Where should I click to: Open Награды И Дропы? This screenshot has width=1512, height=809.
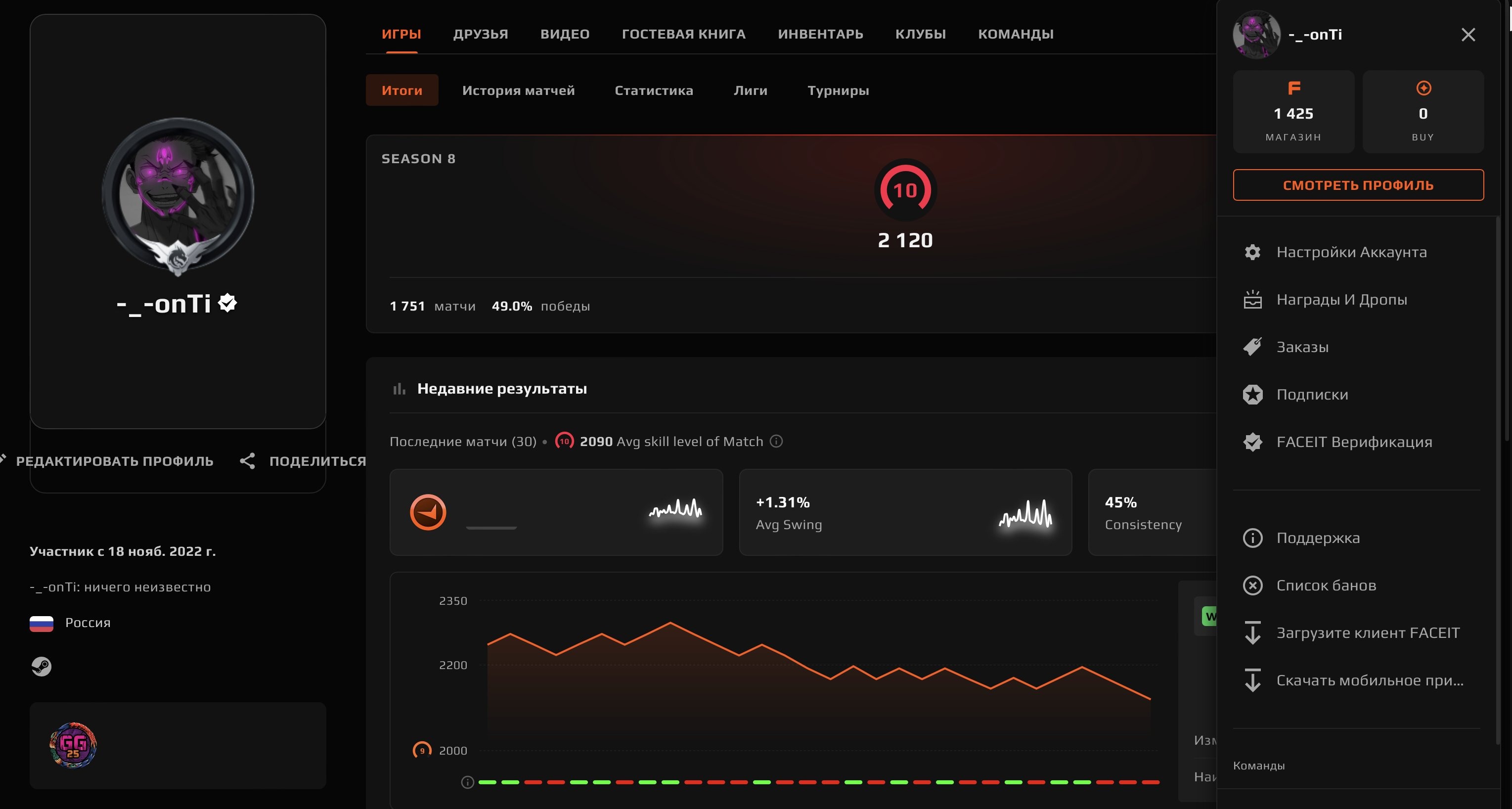pos(1342,299)
